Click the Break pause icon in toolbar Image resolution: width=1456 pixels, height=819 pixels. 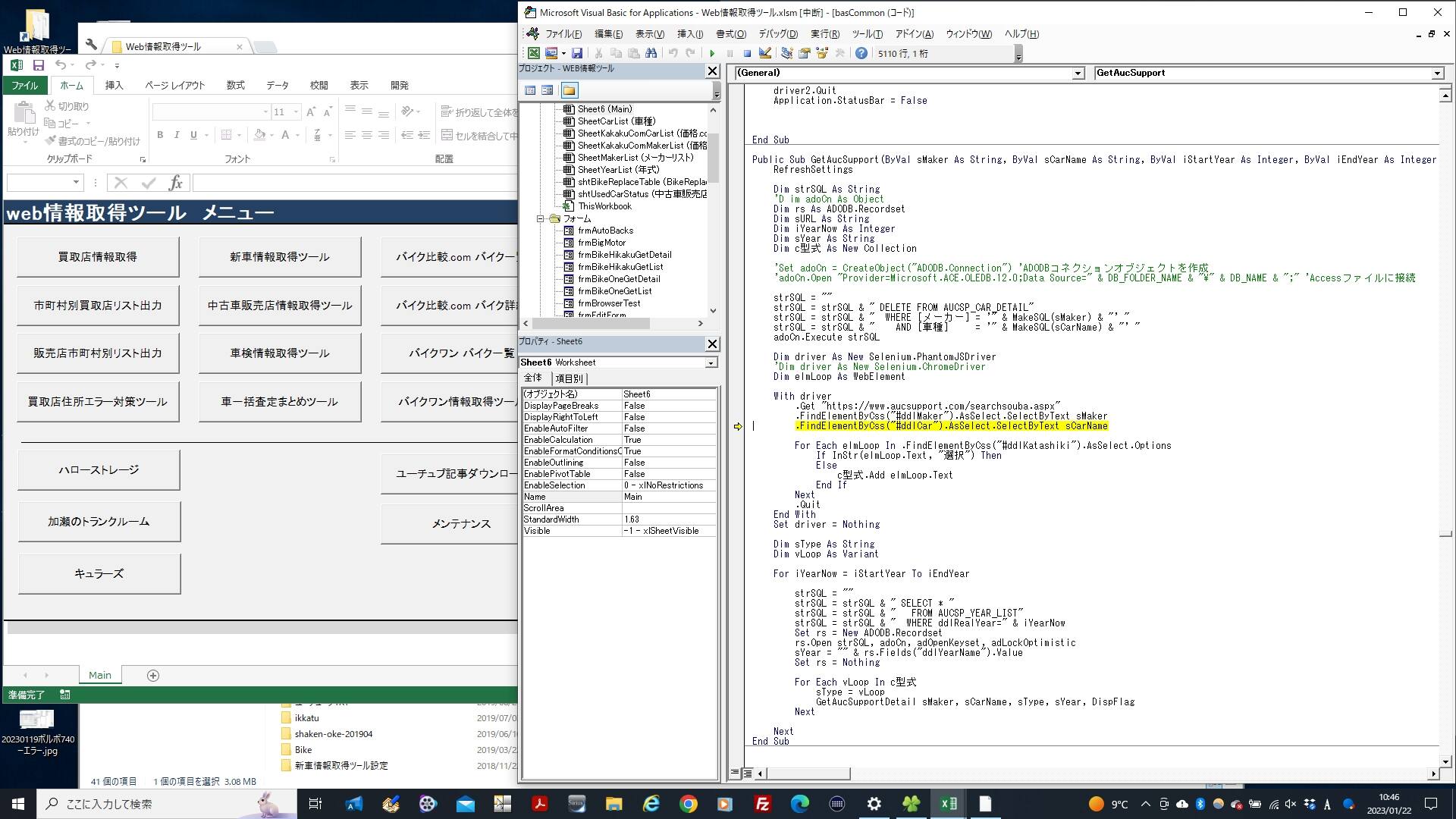click(x=730, y=53)
